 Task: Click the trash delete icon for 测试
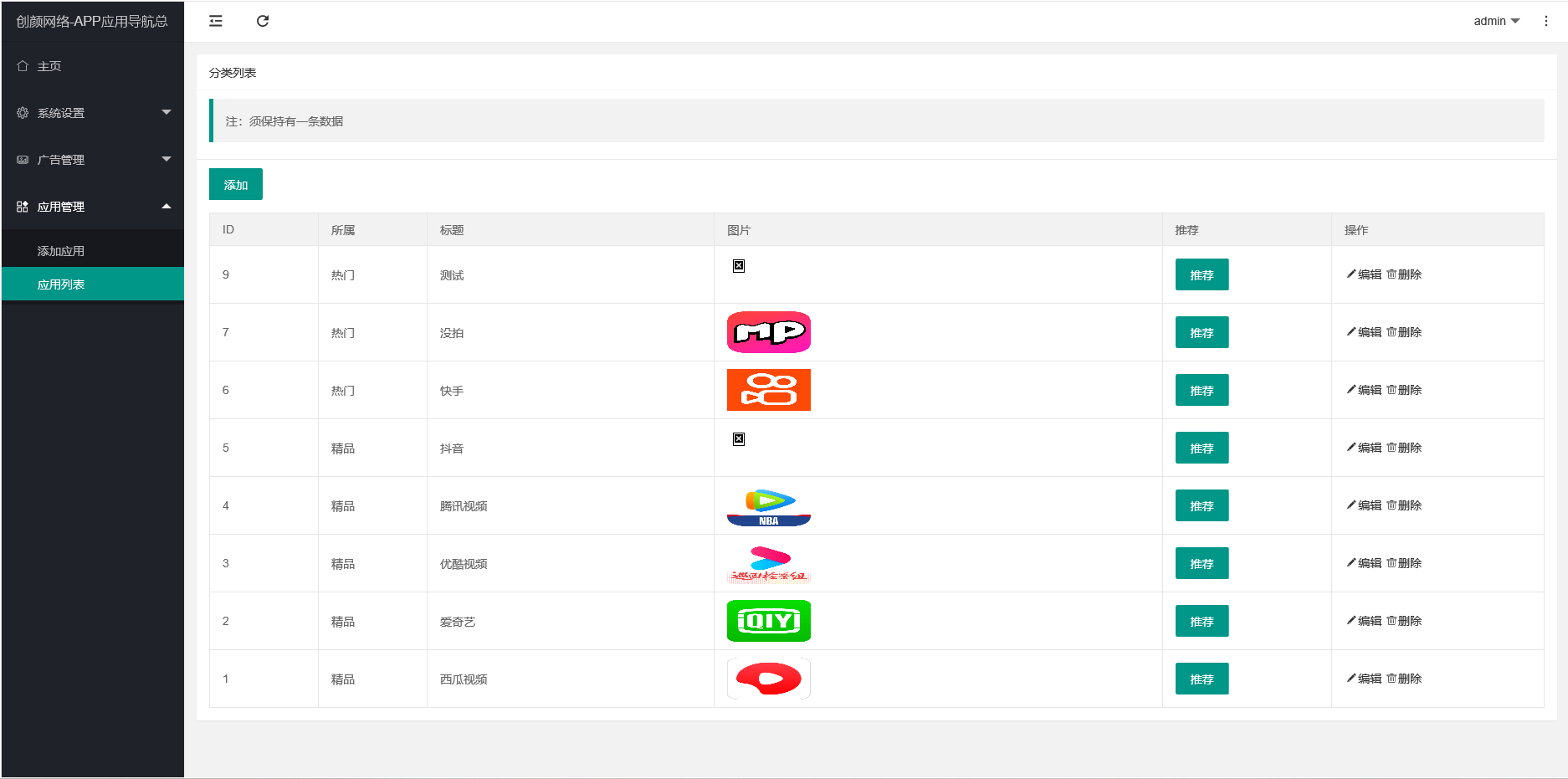[x=1391, y=274]
